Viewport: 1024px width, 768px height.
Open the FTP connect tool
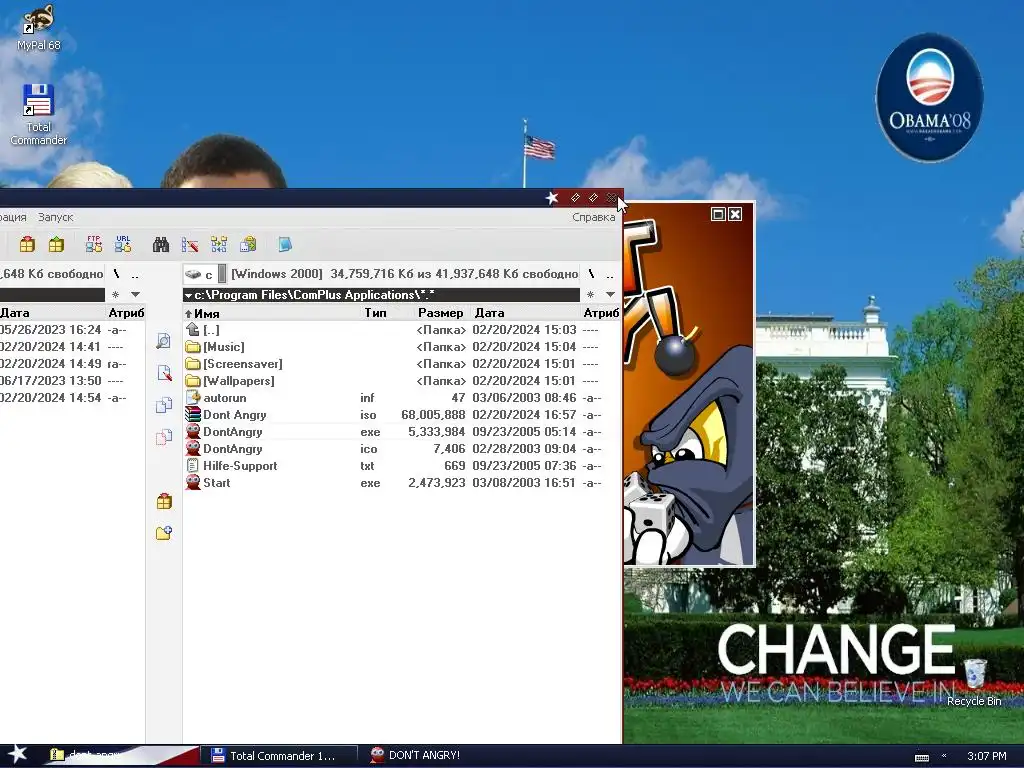click(x=93, y=244)
